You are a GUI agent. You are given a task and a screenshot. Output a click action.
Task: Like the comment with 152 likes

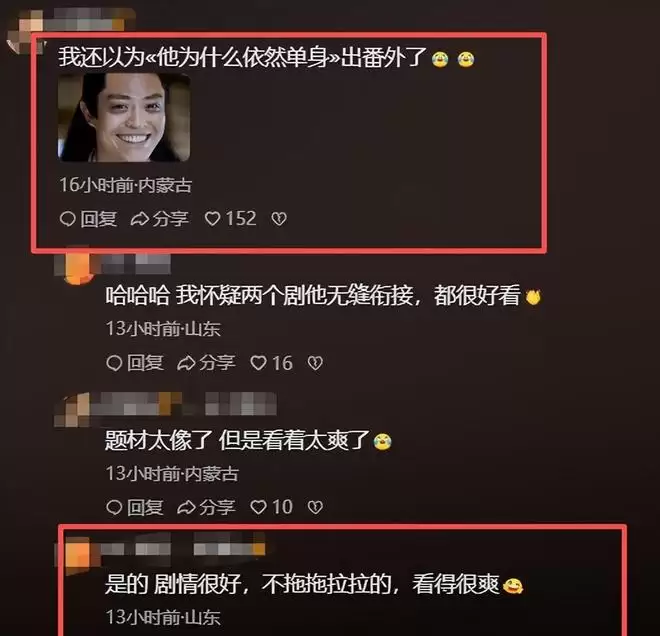(x=213, y=218)
